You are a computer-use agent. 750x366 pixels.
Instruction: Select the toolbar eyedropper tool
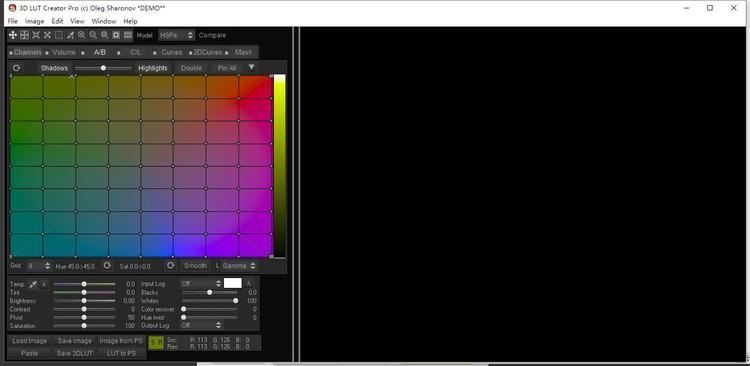click(x=70, y=35)
